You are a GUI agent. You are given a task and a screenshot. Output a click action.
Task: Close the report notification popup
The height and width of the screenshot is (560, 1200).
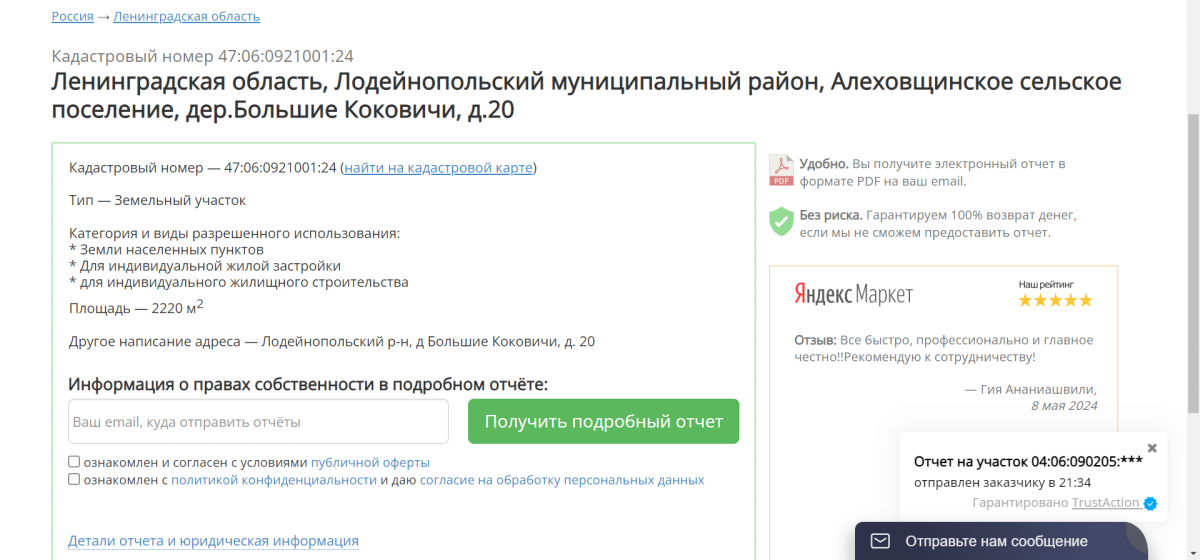point(1151,448)
